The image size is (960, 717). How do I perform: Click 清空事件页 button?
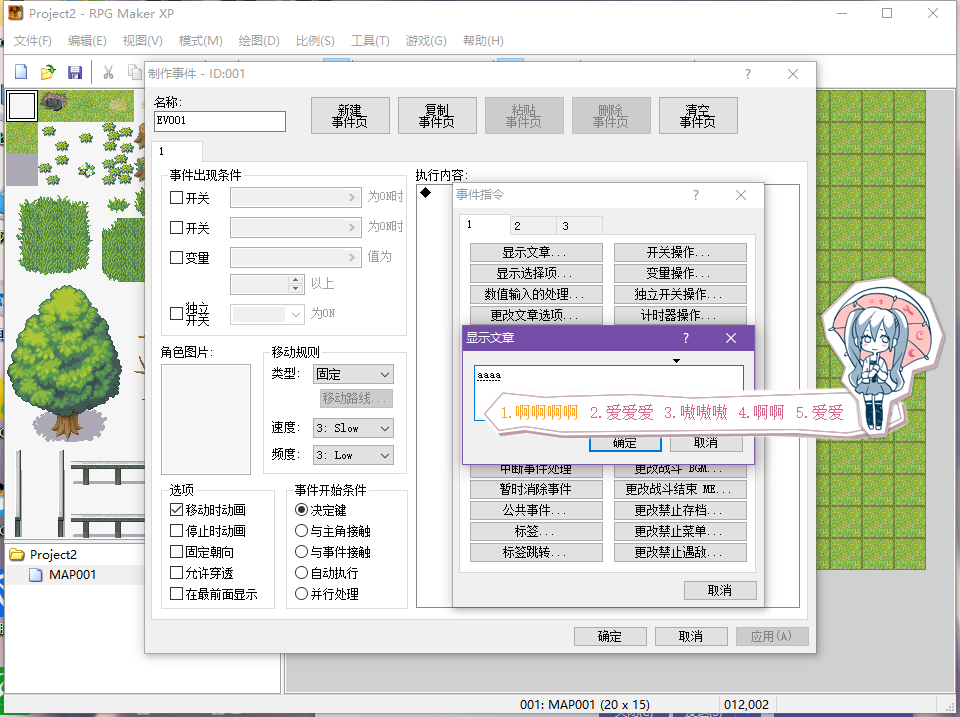[x=698, y=116]
